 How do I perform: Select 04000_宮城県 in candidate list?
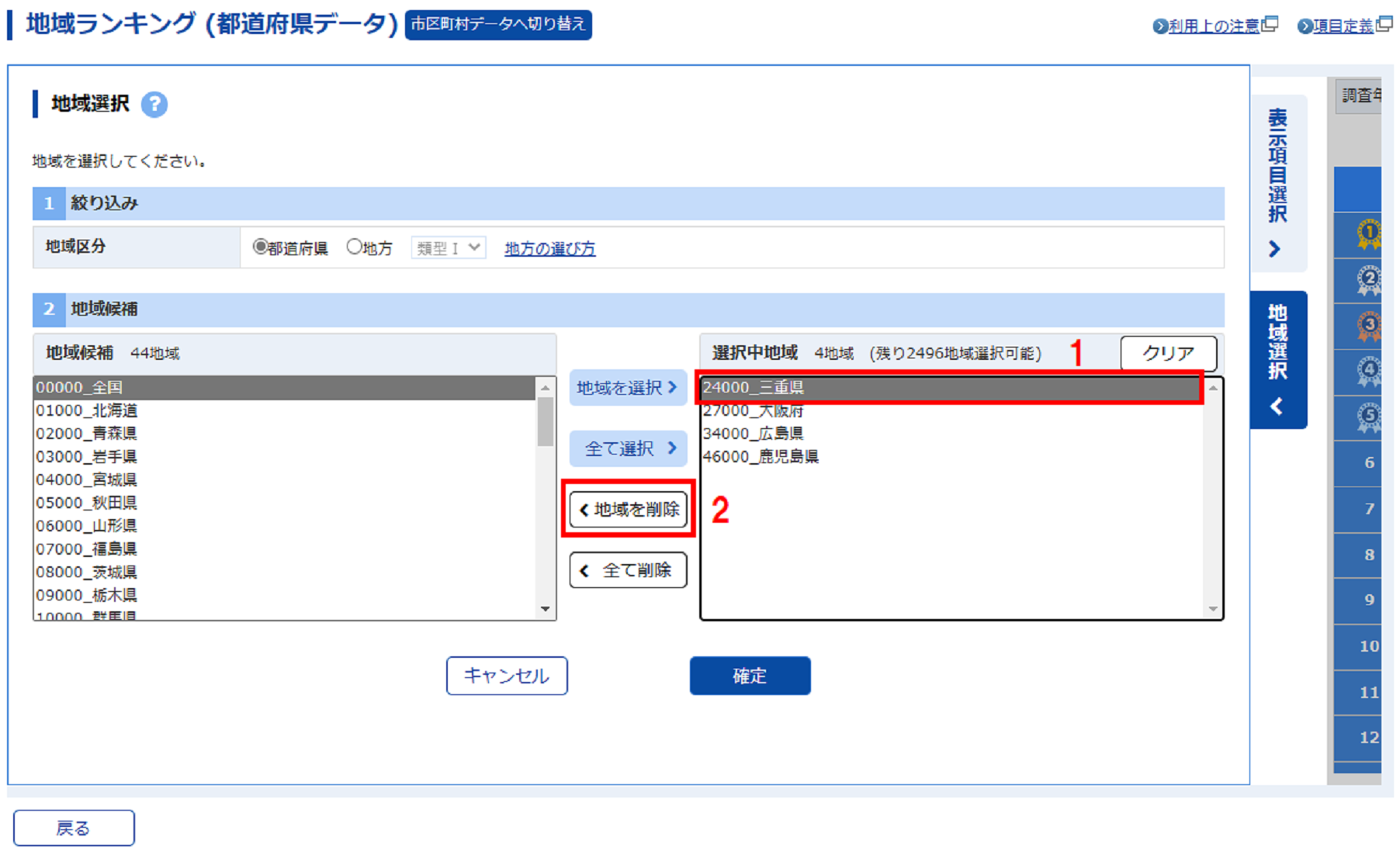pos(285,479)
